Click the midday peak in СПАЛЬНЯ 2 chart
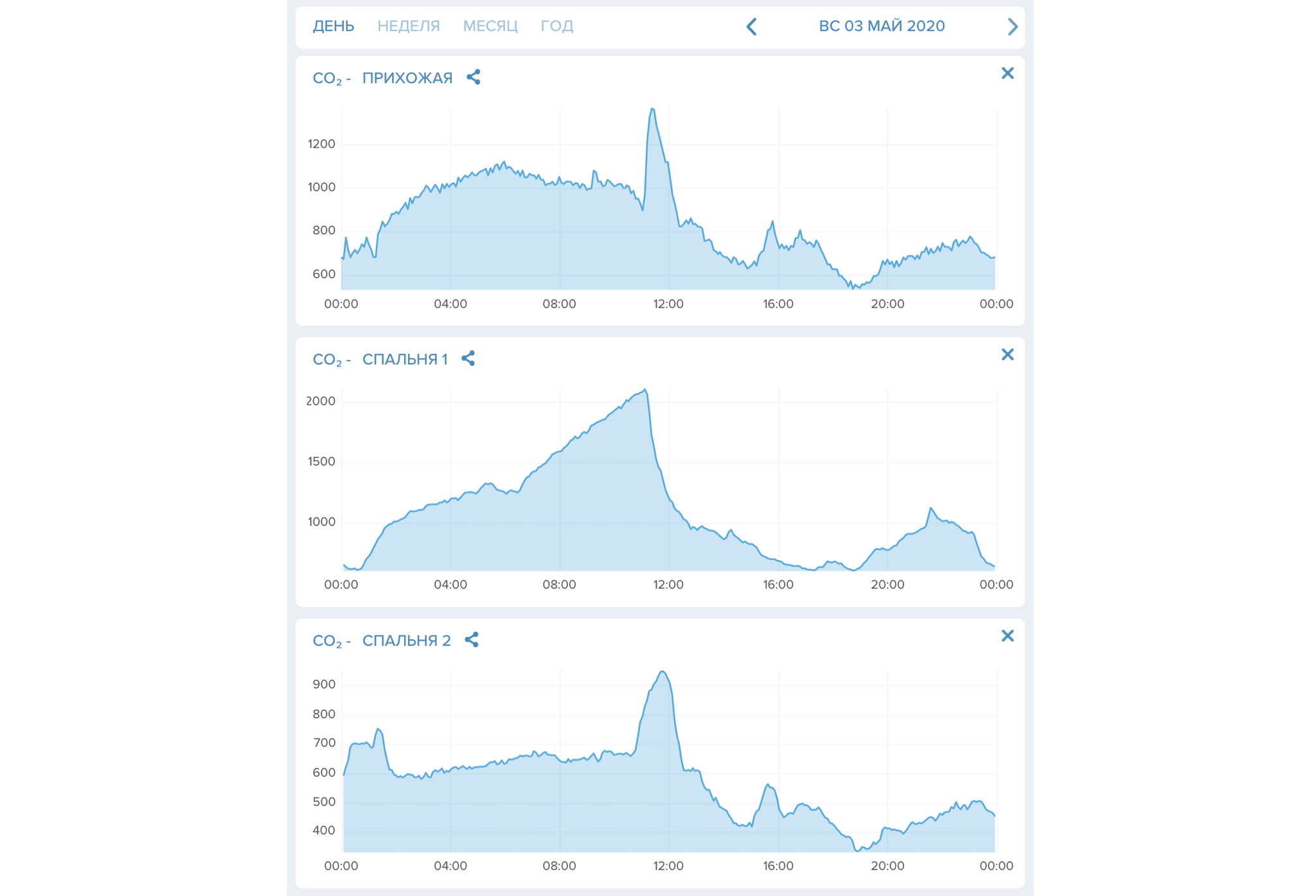Viewport: 1316px width, 896px height. pyautogui.click(x=662, y=672)
